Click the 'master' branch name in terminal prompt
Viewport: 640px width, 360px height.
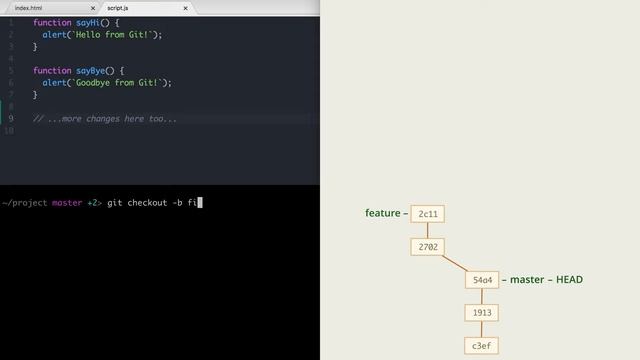click(67, 203)
